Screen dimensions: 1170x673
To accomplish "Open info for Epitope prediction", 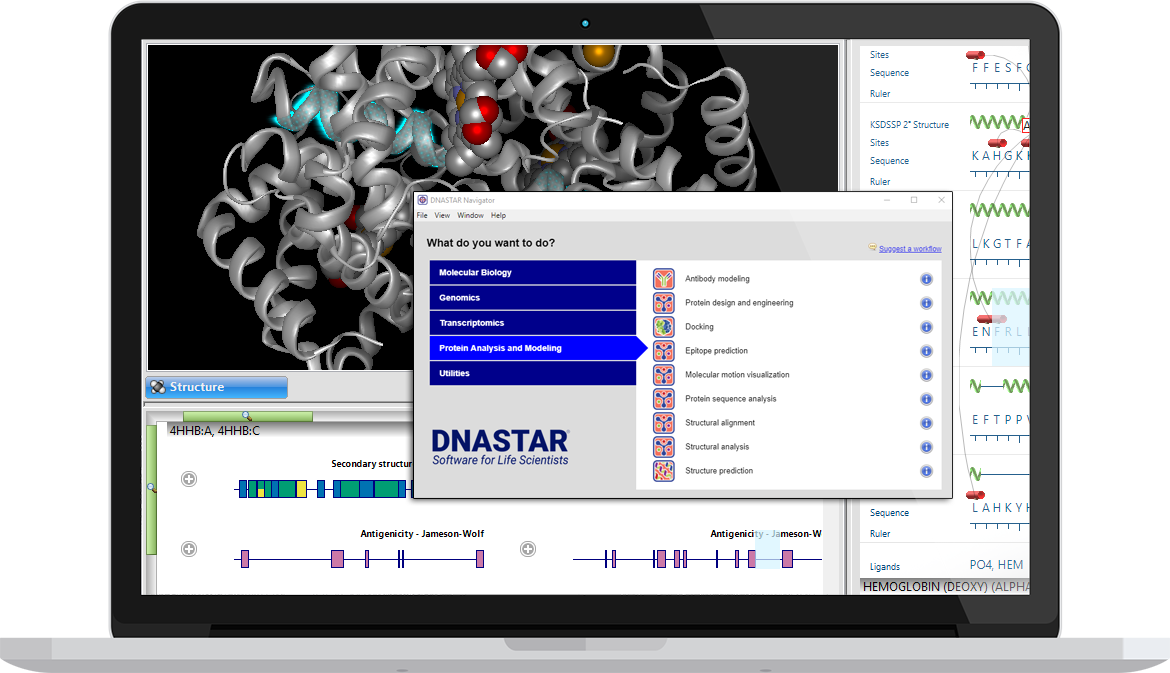I will tap(926, 351).
